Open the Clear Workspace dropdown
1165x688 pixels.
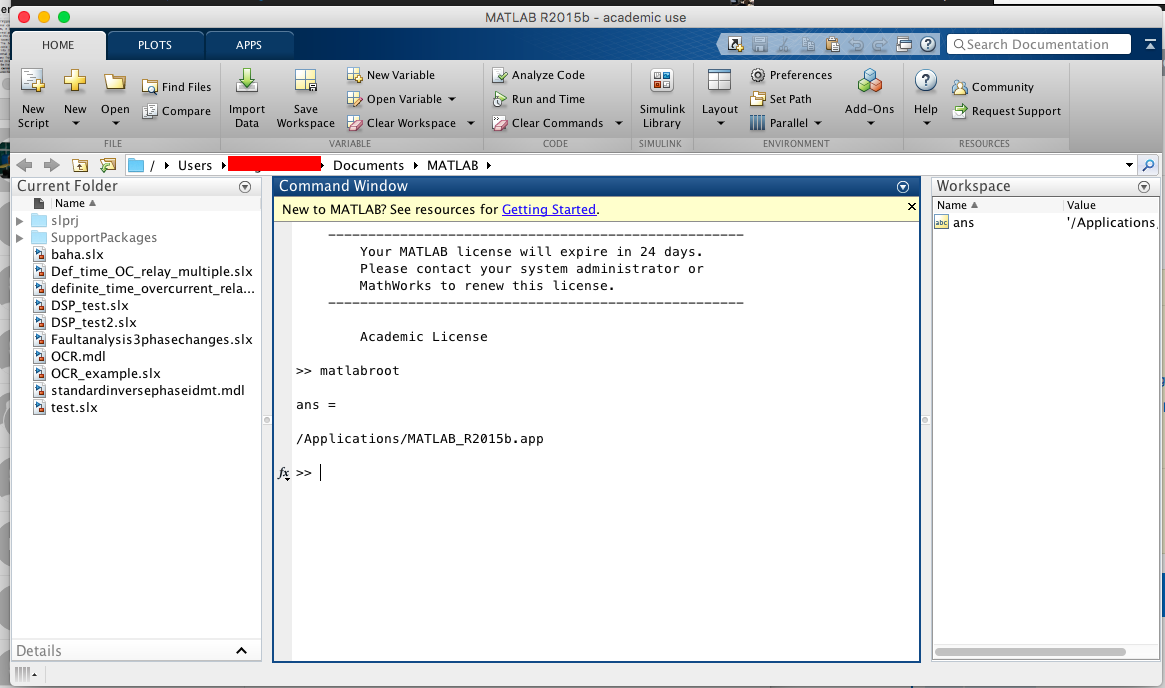pyautogui.click(x=470, y=122)
